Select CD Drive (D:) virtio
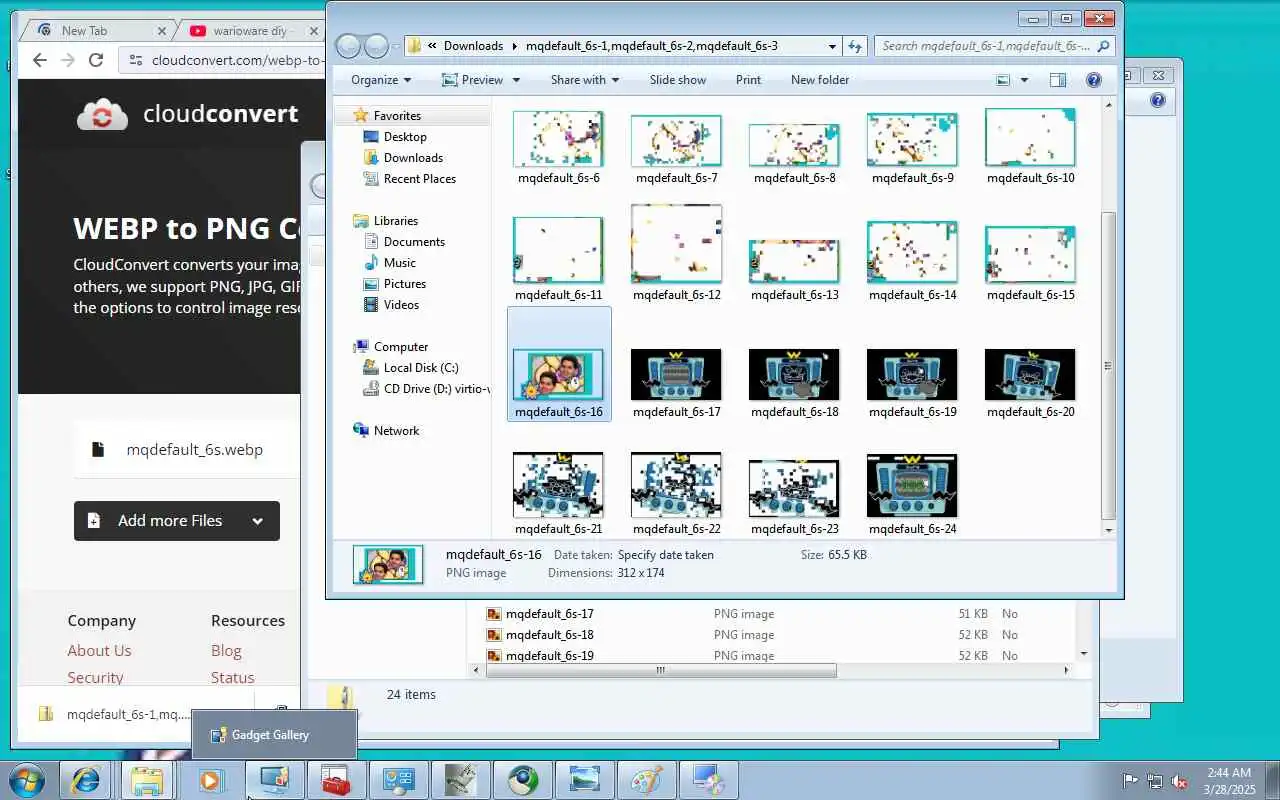 tap(426, 389)
